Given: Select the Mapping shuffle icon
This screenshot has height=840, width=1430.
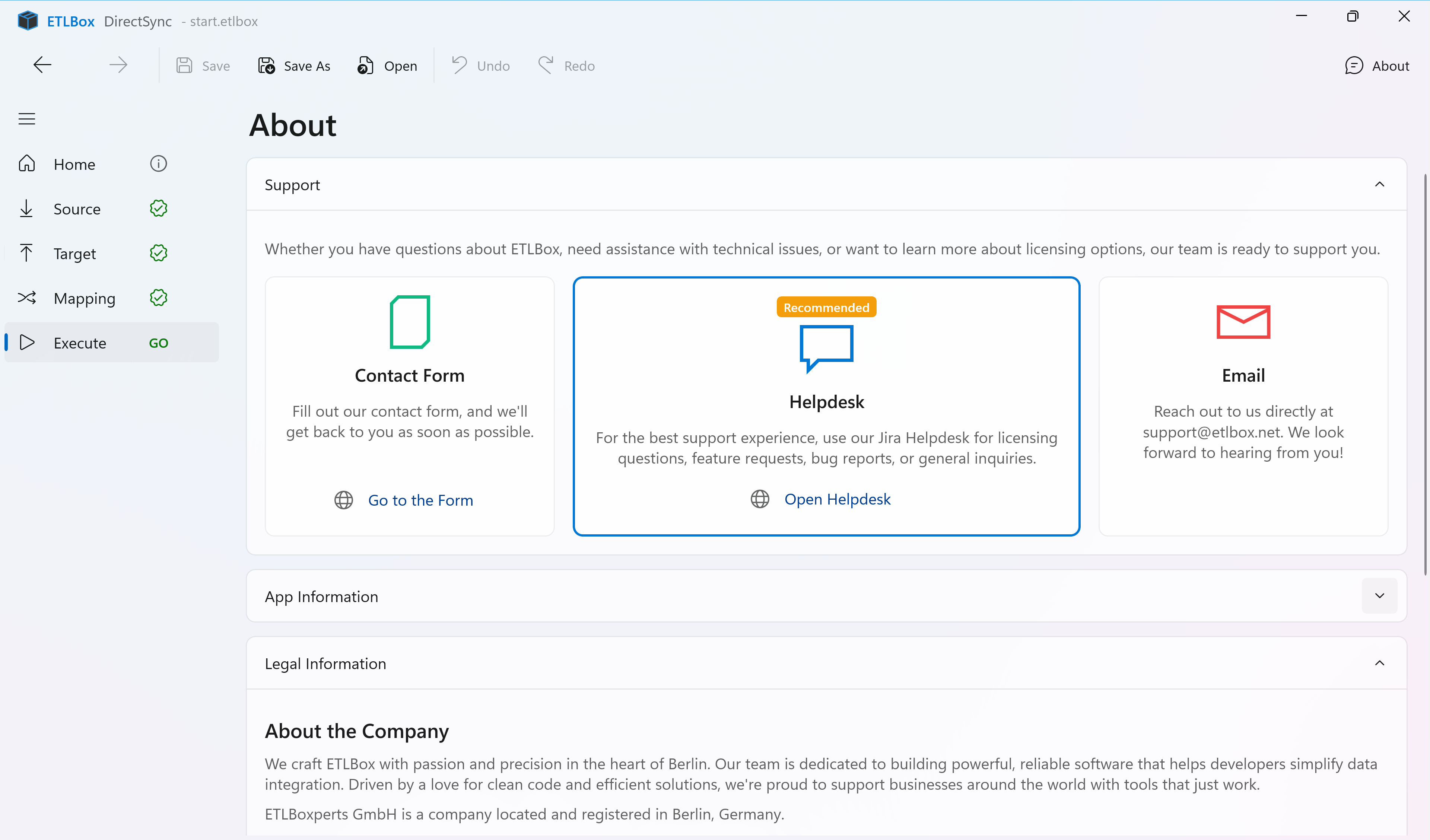Looking at the screenshot, I should [27, 297].
